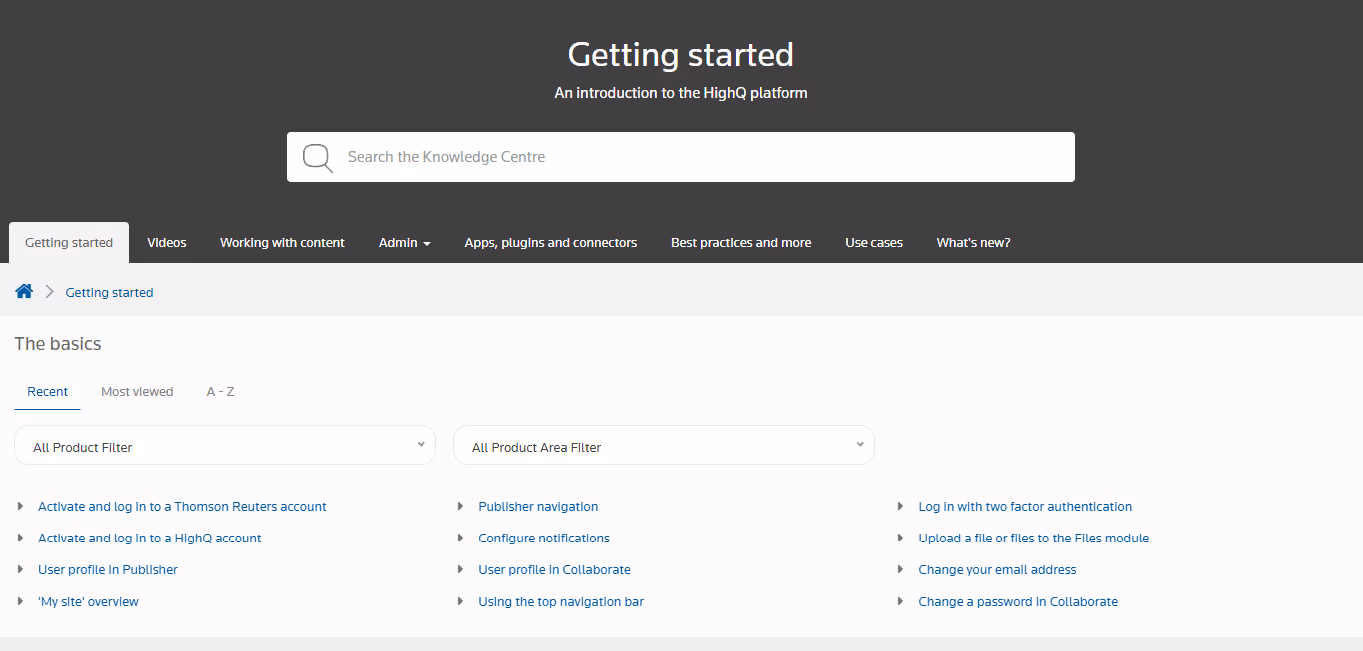Open Change your email address article

pyautogui.click(x=997, y=570)
